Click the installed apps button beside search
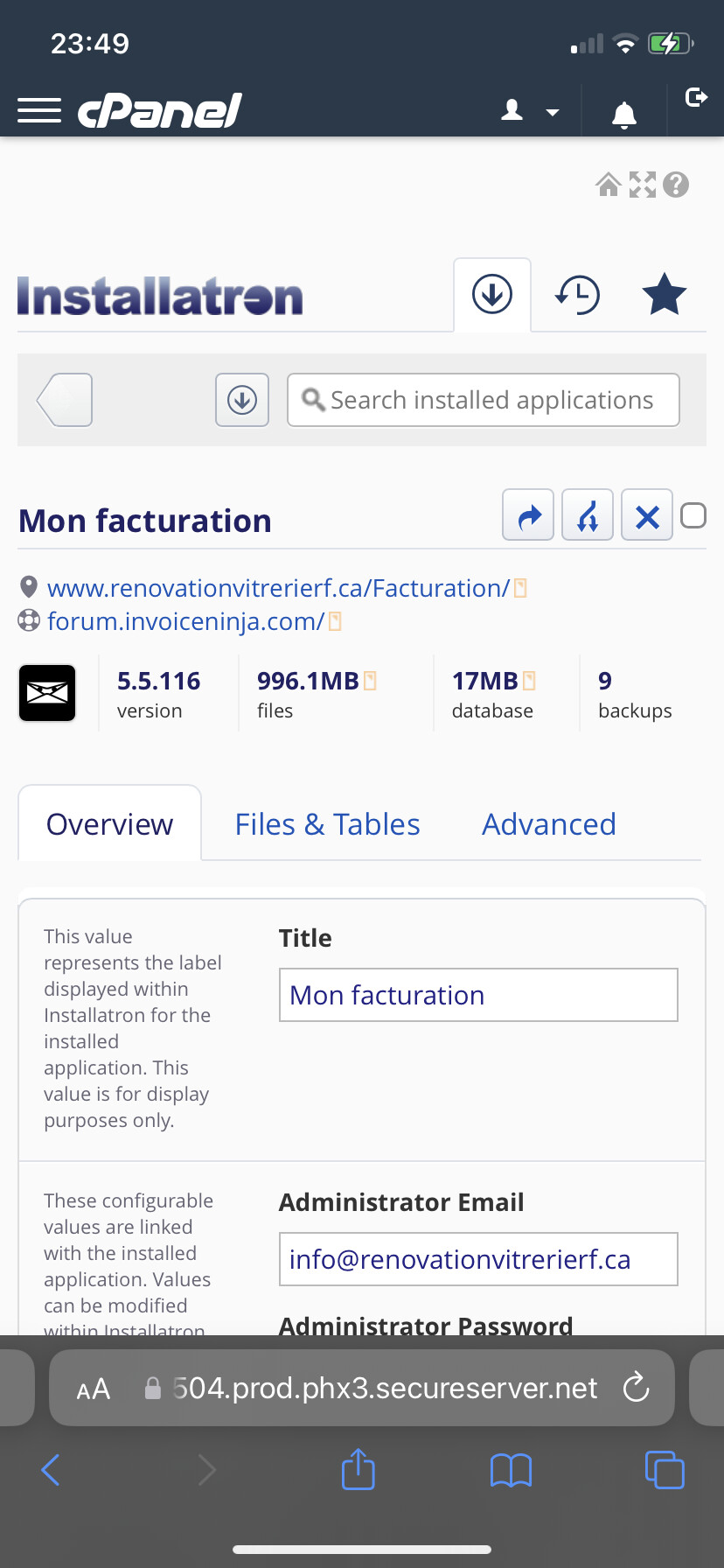This screenshot has width=724, height=1568. point(242,400)
